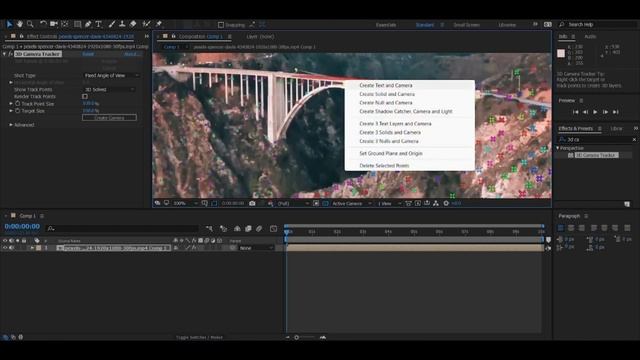Select the Hand tool

tap(20, 24)
